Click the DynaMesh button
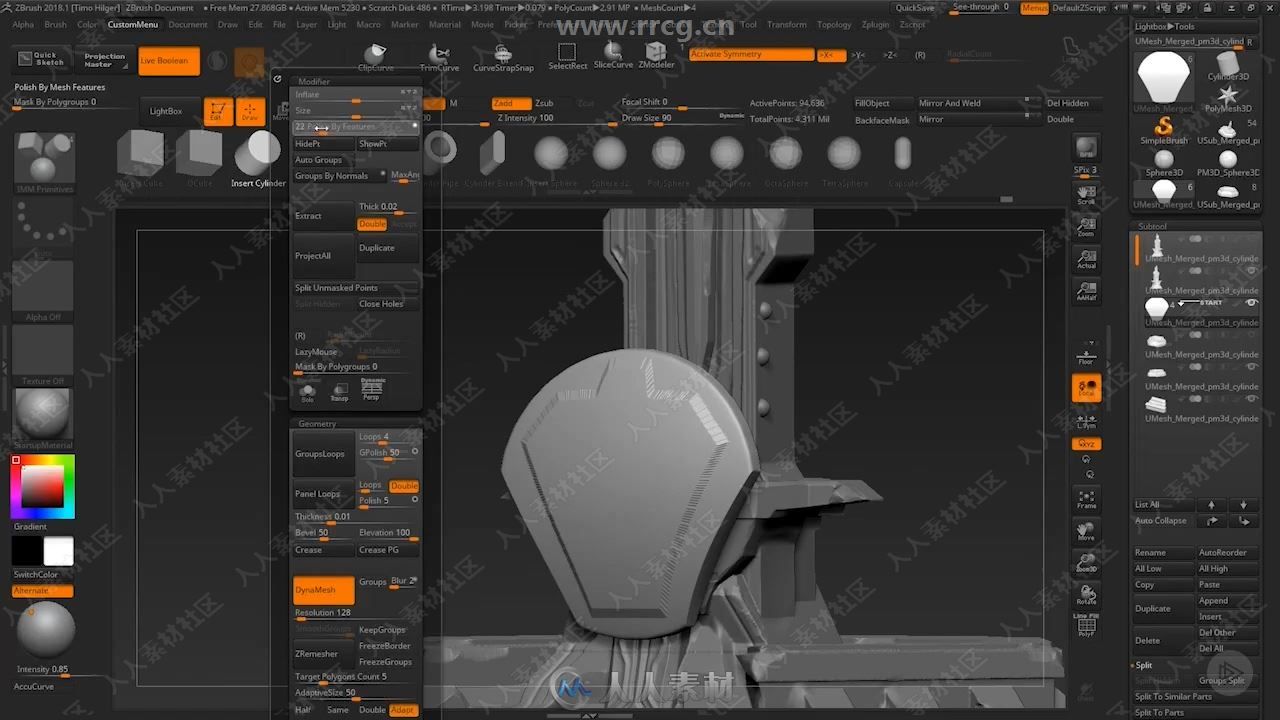 [x=323, y=590]
